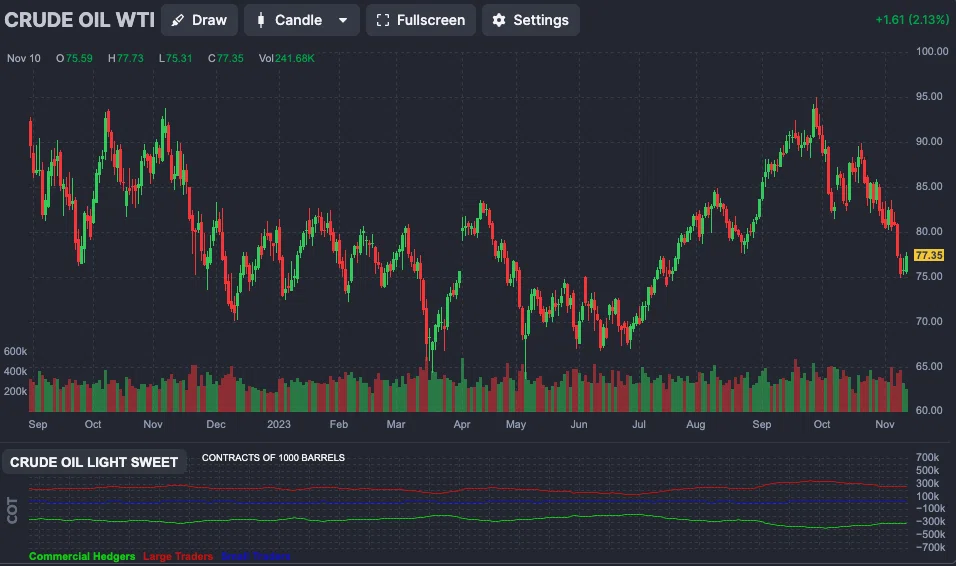Toggle the Small Traders legend entry
This screenshot has width=956, height=566.
coord(256,556)
